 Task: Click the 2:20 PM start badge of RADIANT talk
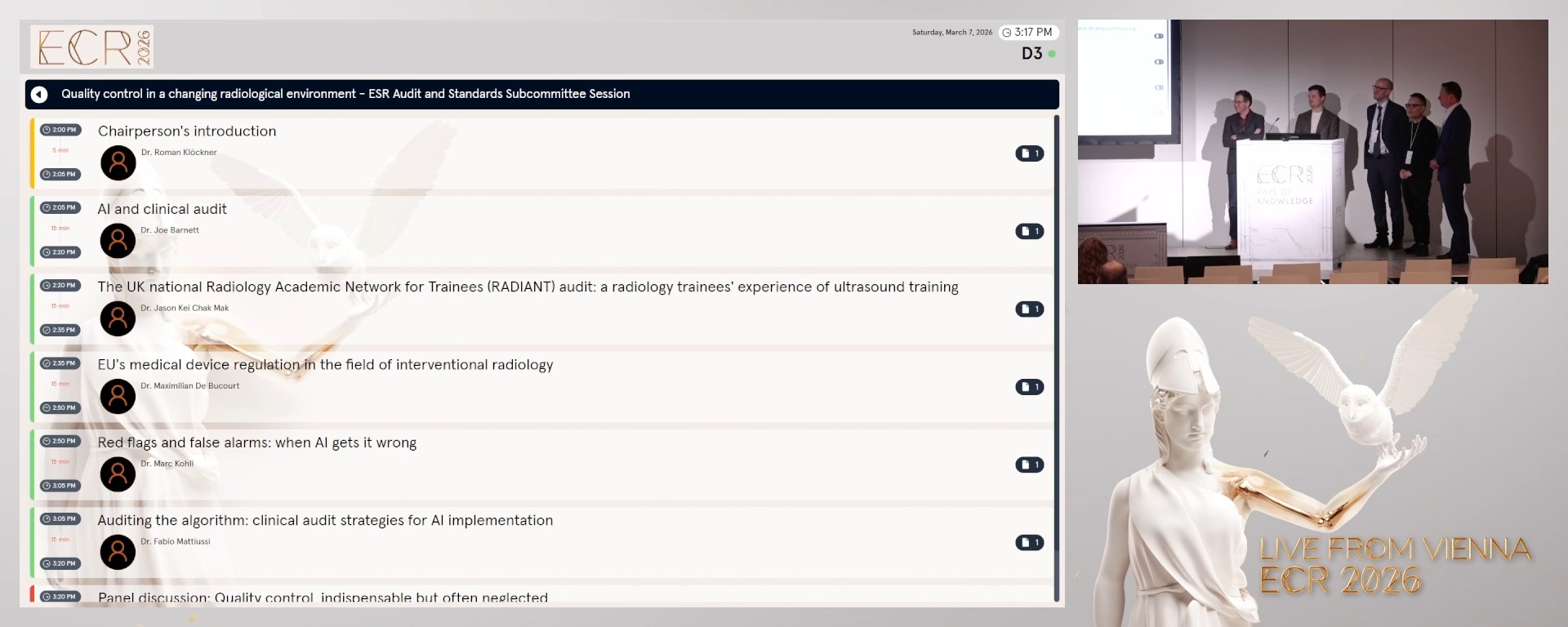point(60,286)
